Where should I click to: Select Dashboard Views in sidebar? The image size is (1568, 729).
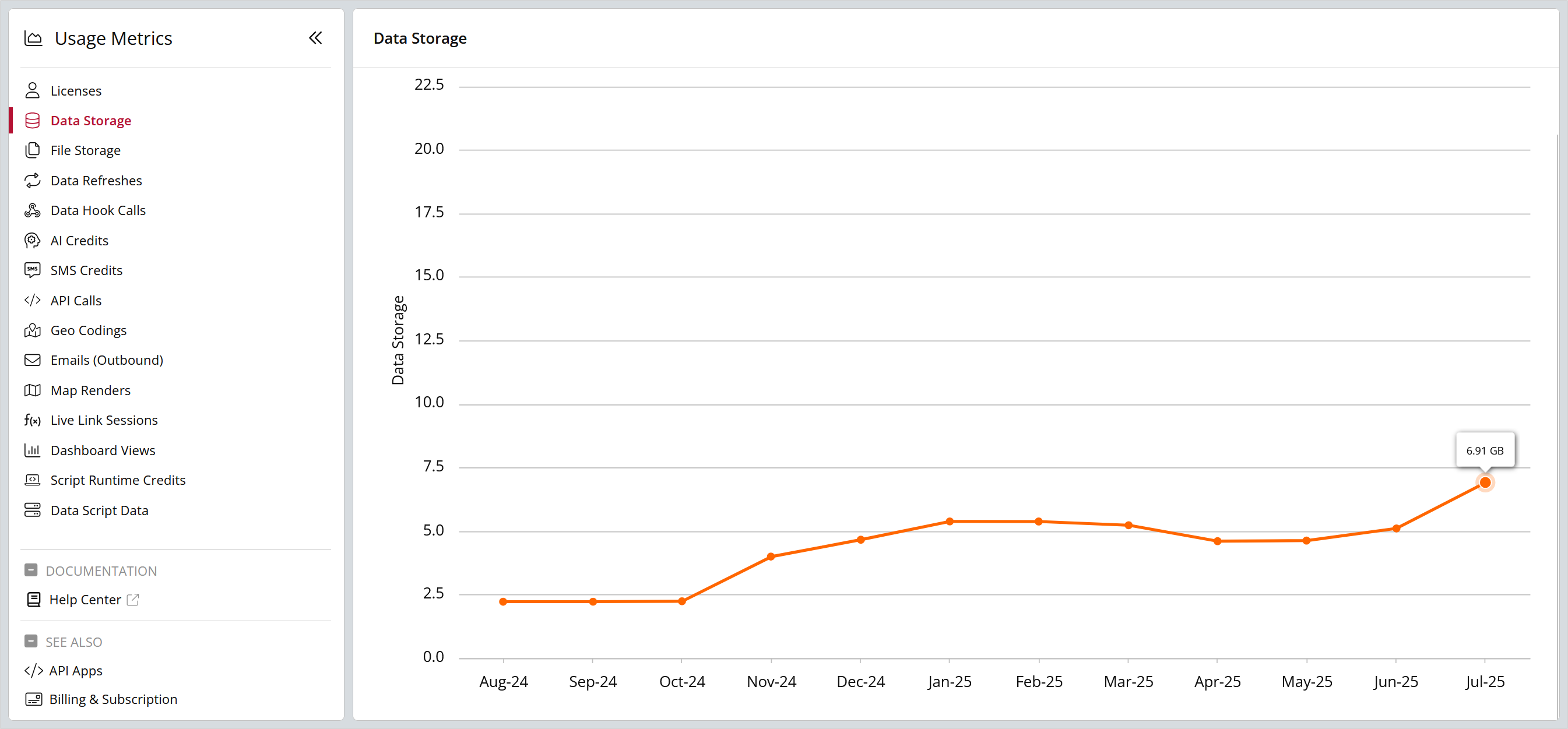(x=103, y=450)
